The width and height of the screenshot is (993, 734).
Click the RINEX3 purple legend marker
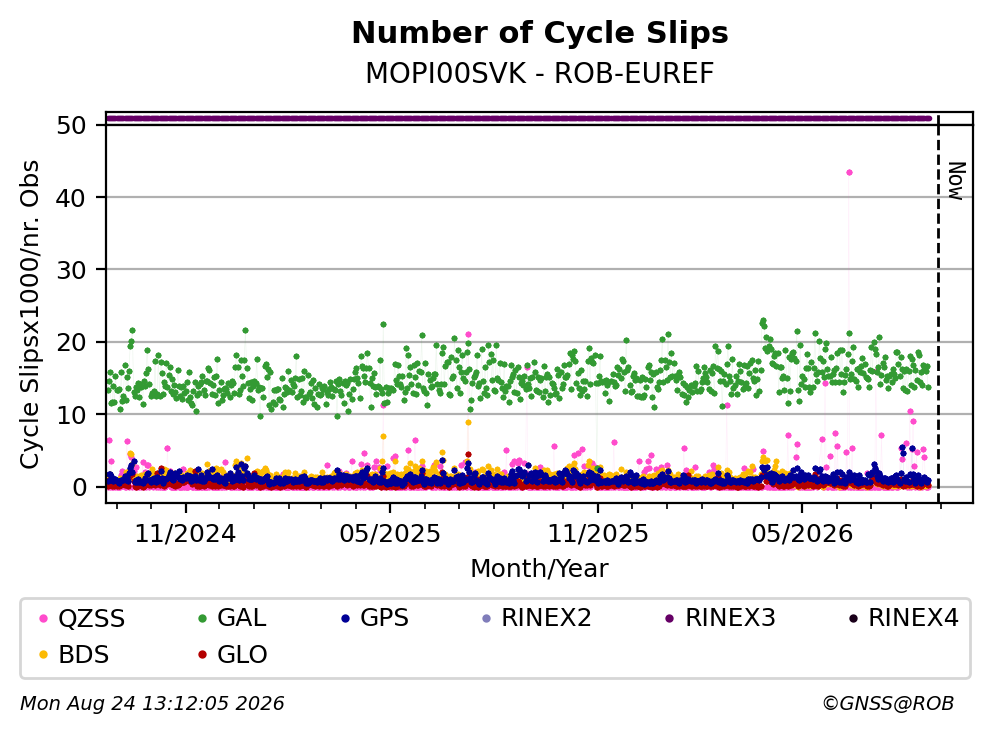click(670, 618)
